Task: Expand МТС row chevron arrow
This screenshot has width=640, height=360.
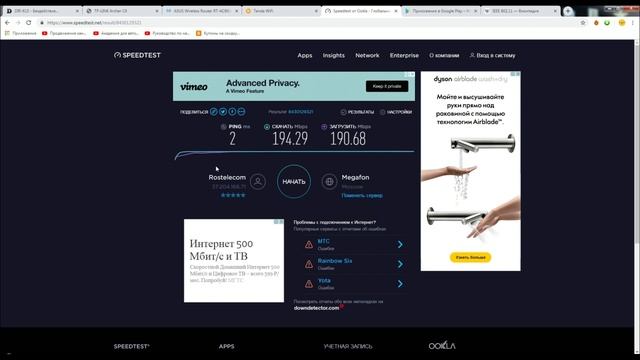Action: pyautogui.click(x=400, y=244)
